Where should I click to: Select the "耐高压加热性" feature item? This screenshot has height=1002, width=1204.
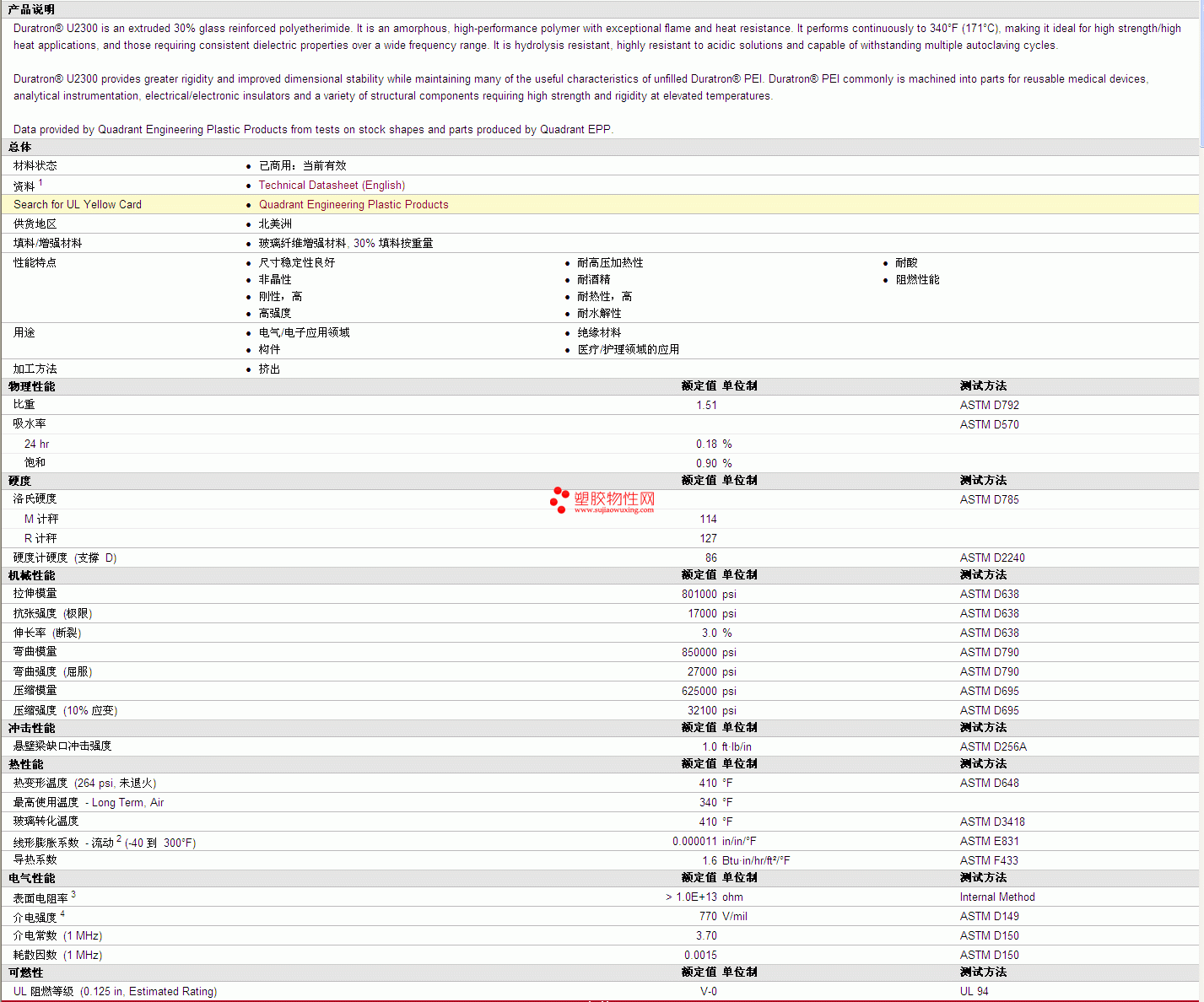(610, 263)
